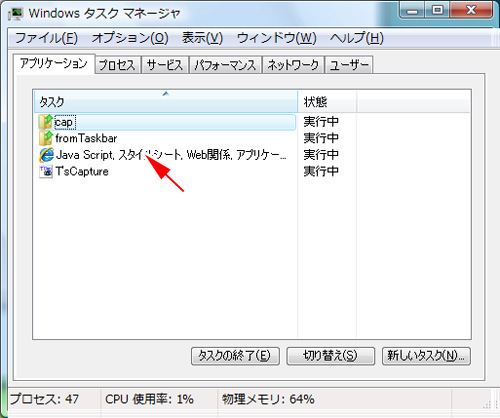The height and width of the screenshot is (418, 500).
Task: Sort by the 状態 column header
Action: click(327, 101)
